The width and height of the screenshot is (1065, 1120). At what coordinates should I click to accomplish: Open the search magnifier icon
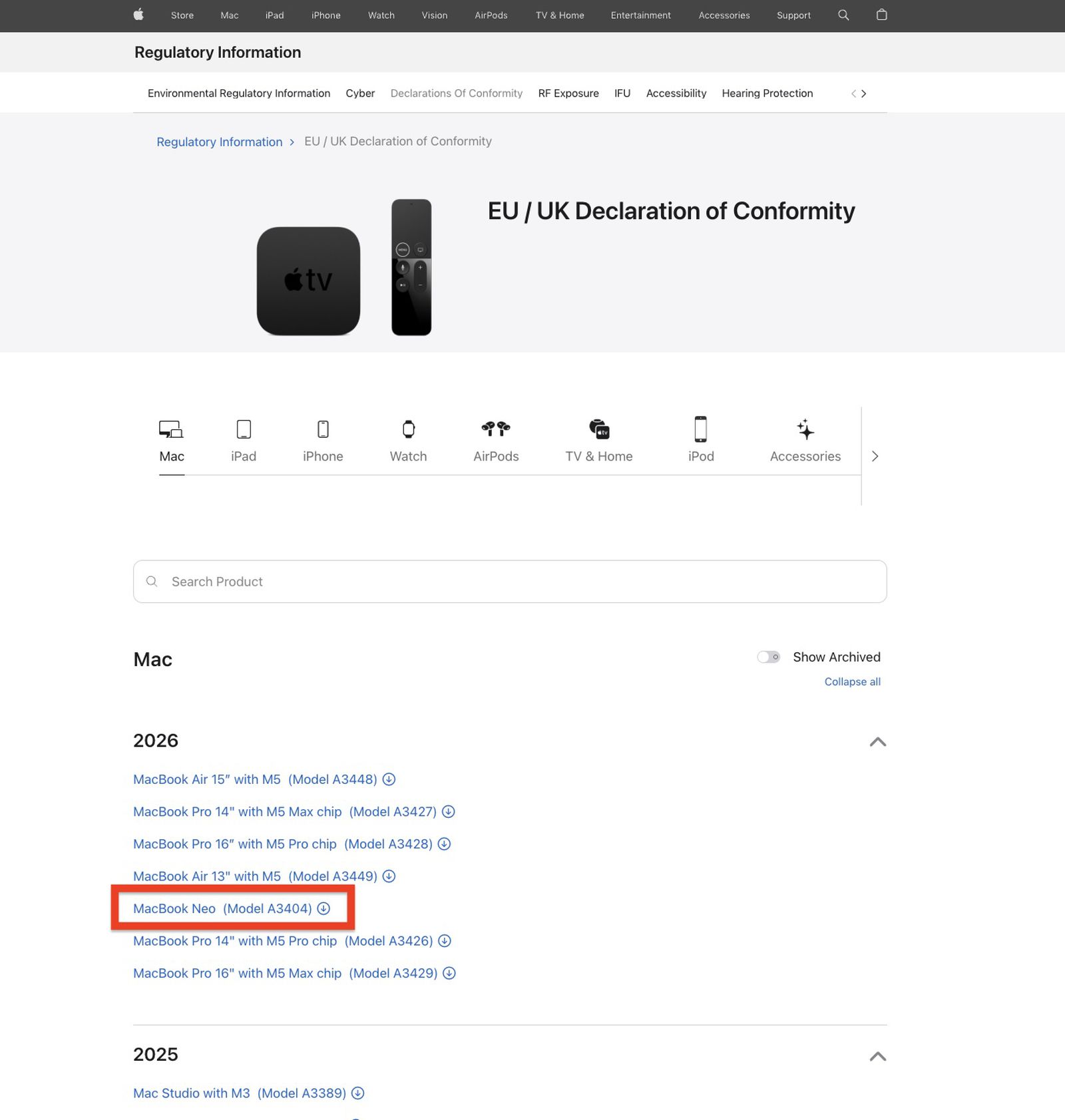[x=843, y=15]
